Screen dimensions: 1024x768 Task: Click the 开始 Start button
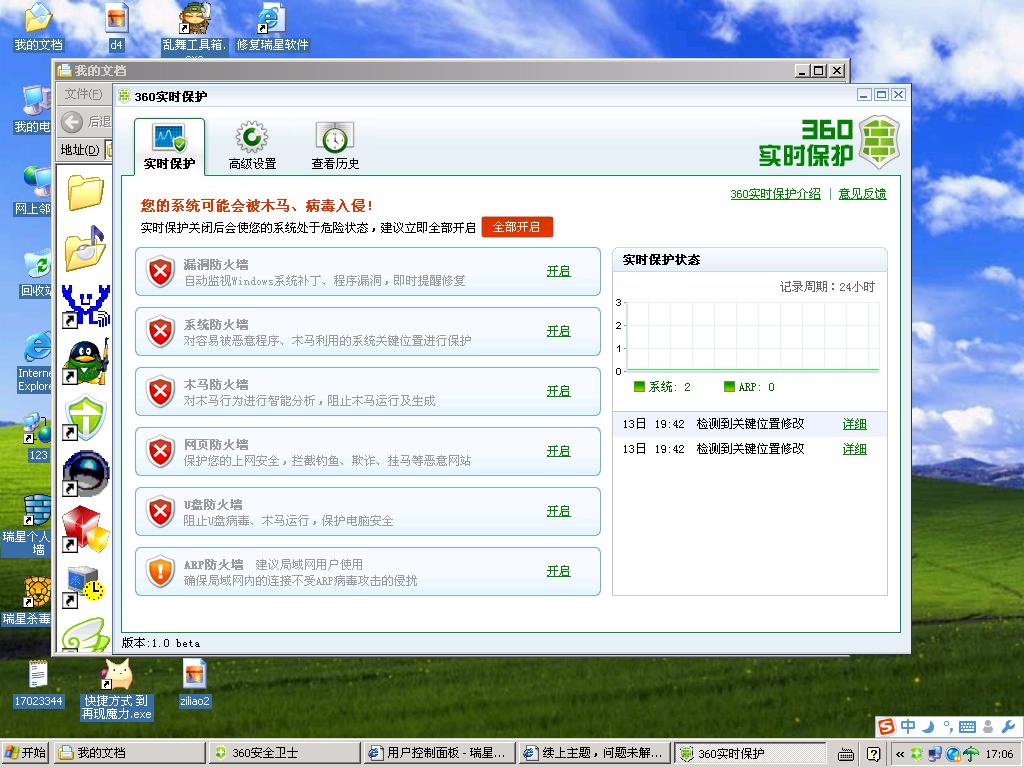(26, 753)
